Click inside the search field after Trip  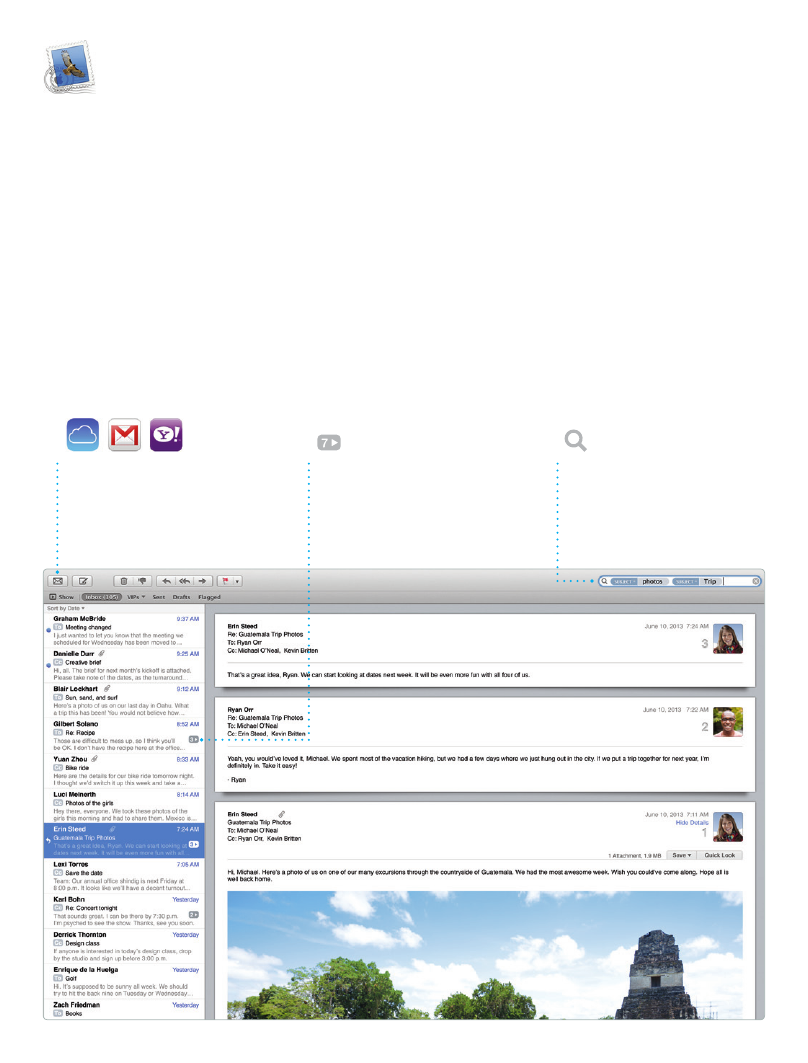pyautogui.click(x=736, y=581)
